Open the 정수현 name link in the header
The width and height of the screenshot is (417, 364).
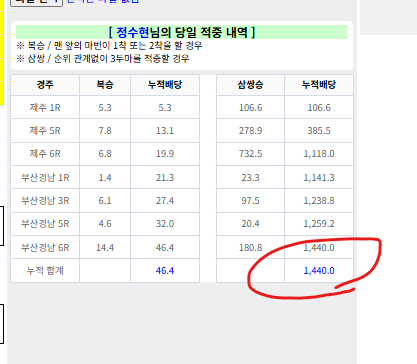click(133, 32)
